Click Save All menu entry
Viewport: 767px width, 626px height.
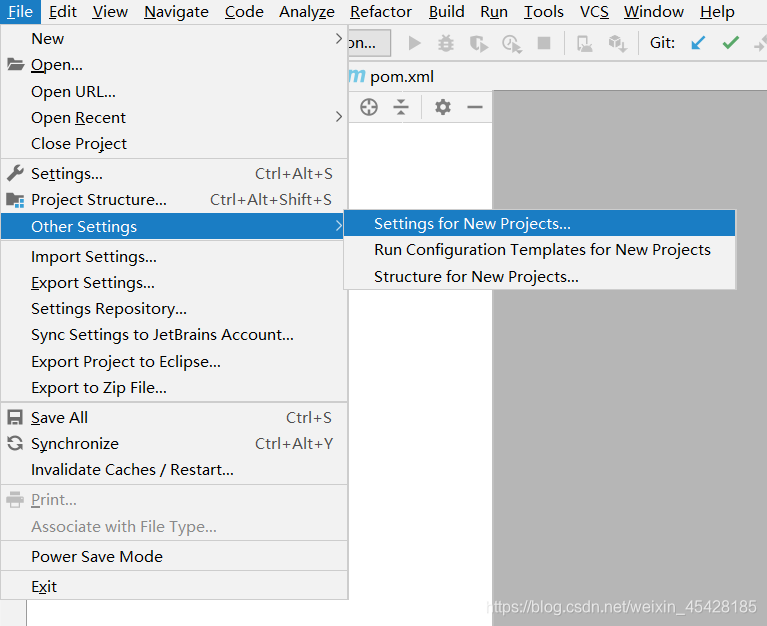[174, 418]
